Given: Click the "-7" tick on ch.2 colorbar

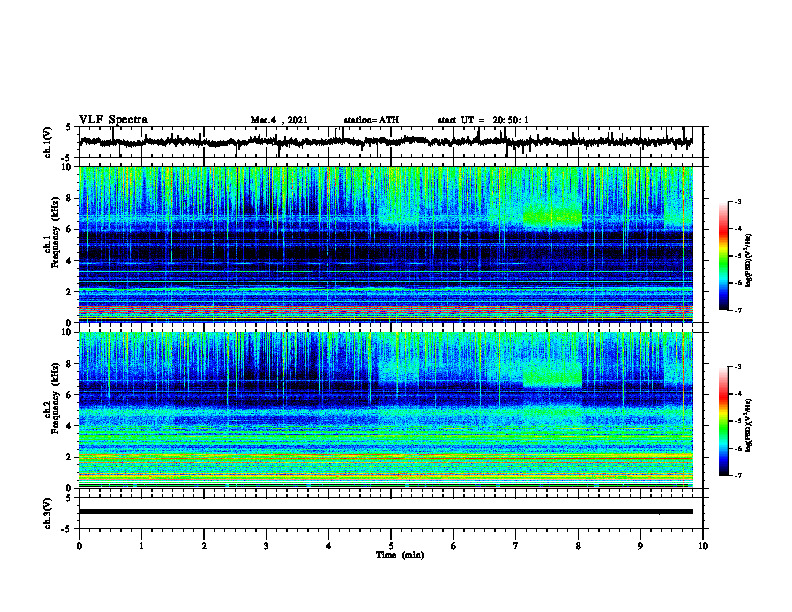Looking at the screenshot, I should click(737, 476).
